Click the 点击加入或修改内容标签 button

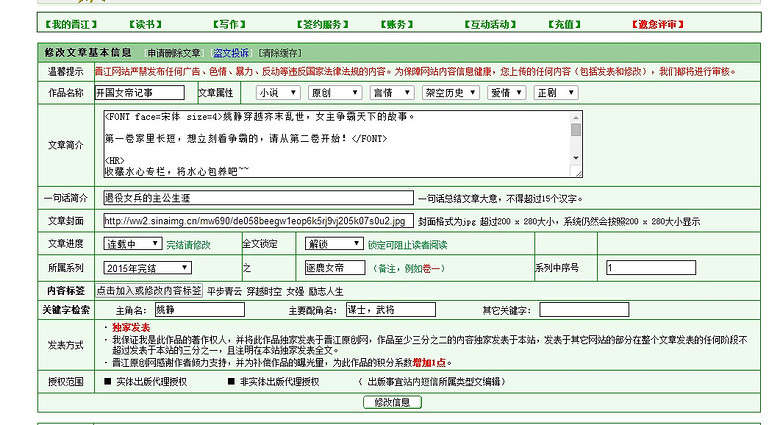tap(149, 291)
